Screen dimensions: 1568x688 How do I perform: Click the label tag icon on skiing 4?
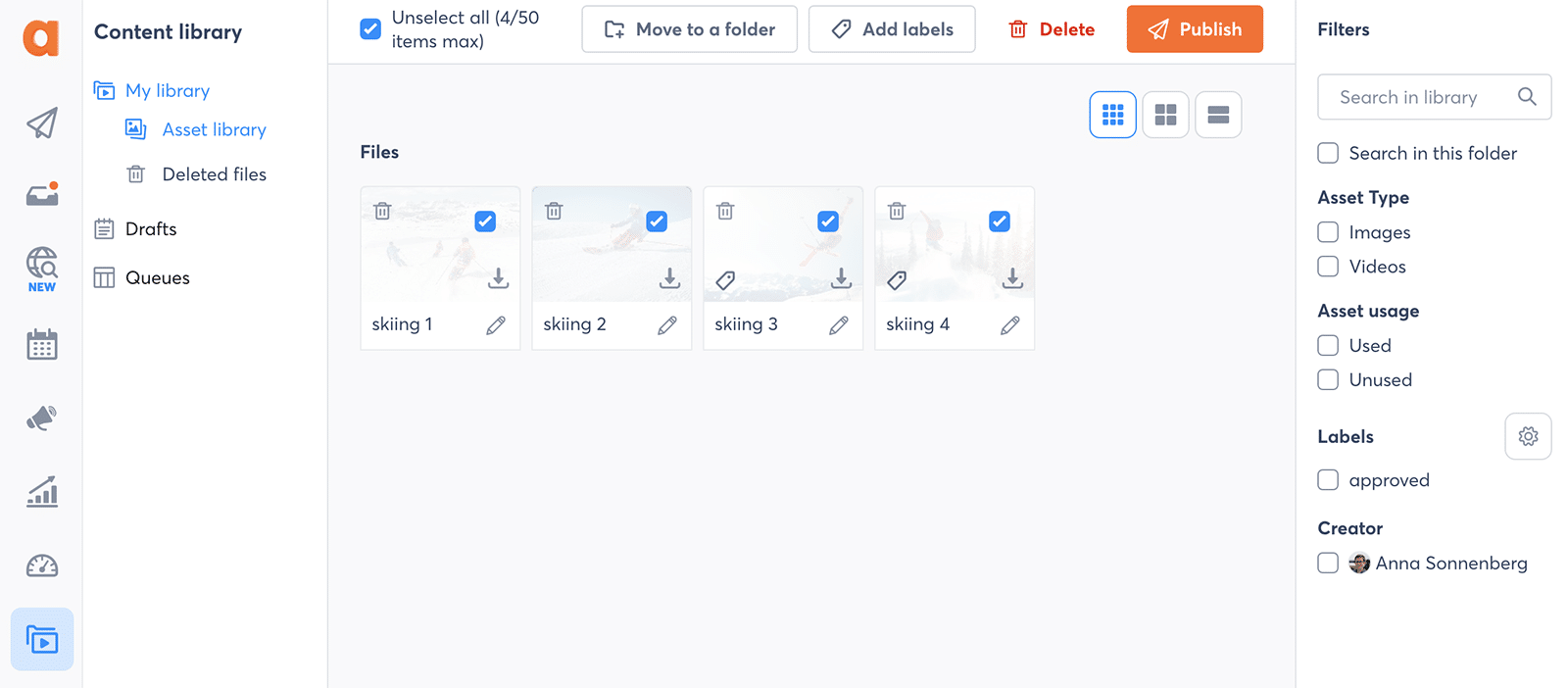(x=897, y=280)
